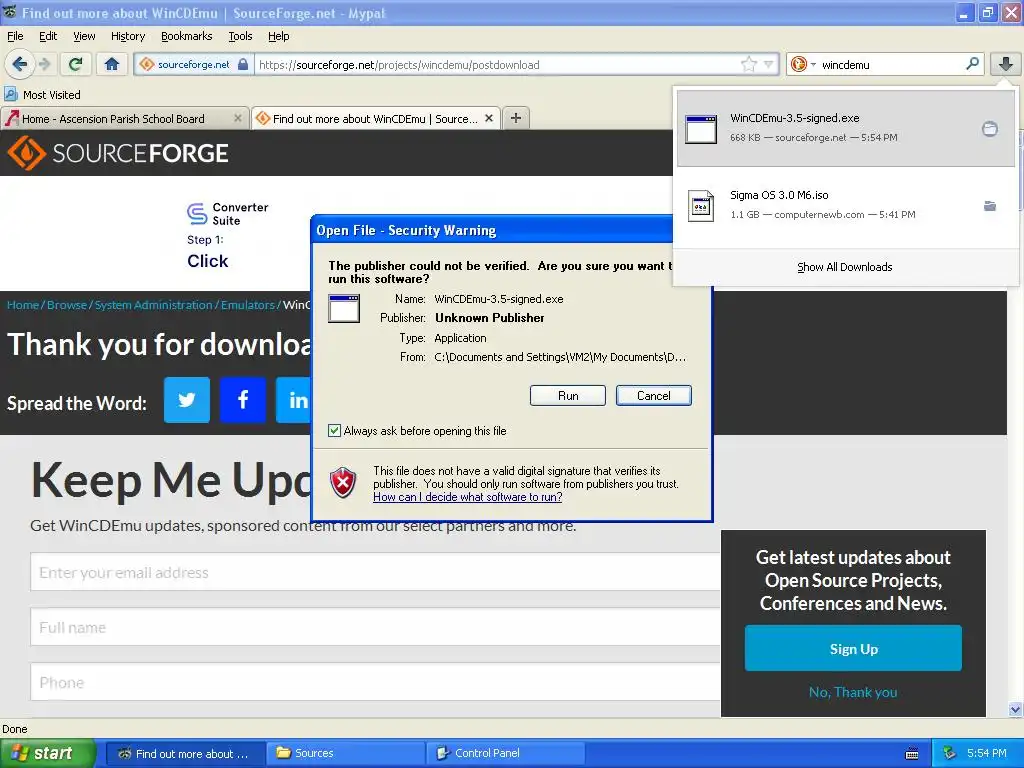This screenshot has width=1024, height=768.
Task: Click the SourceForge logo
Action: pos(118,153)
